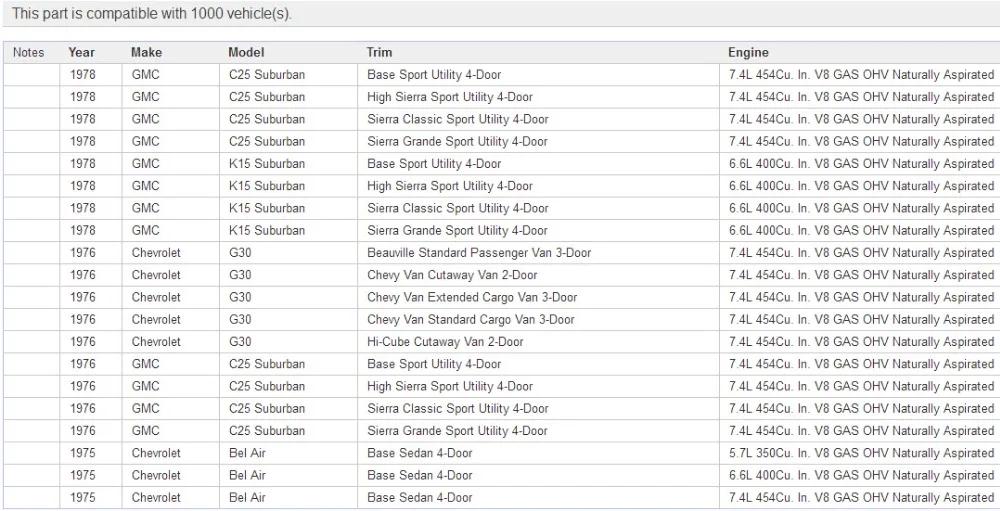
Task: Click the 7.4L engine cell in Bel Air row
Action: [860, 498]
